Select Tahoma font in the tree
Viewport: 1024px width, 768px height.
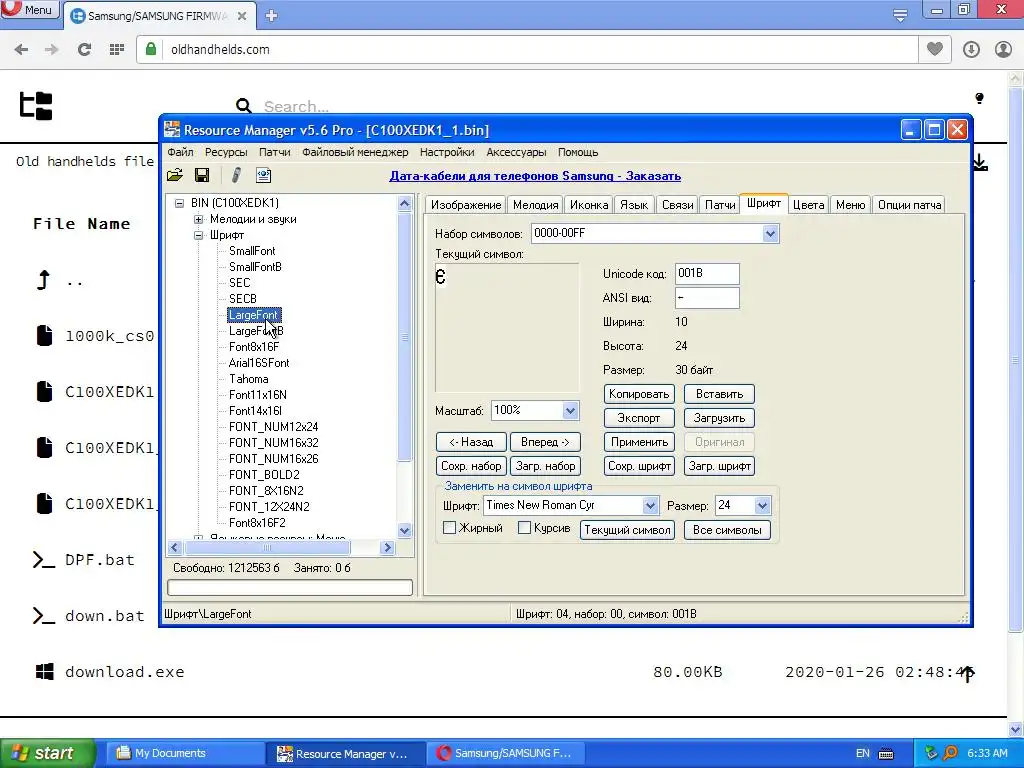248,379
